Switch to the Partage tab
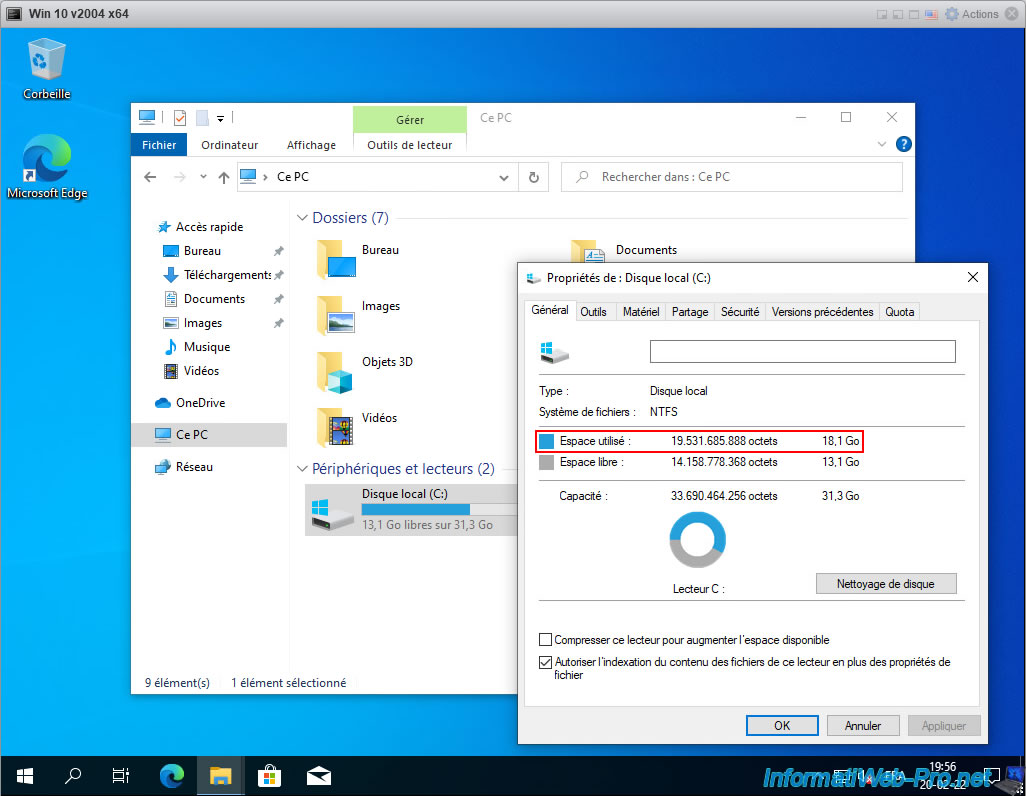1026x796 pixels. coord(690,312)
